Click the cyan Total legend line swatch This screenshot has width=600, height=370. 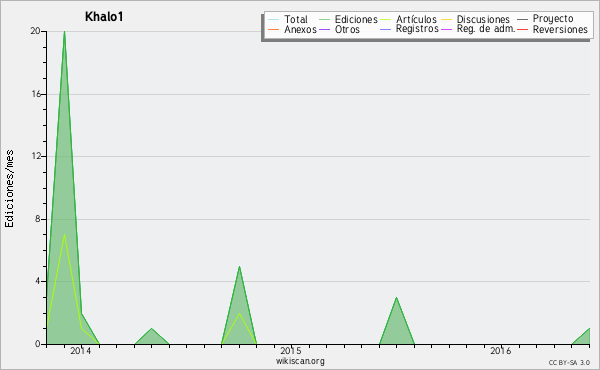coord(274,19)
